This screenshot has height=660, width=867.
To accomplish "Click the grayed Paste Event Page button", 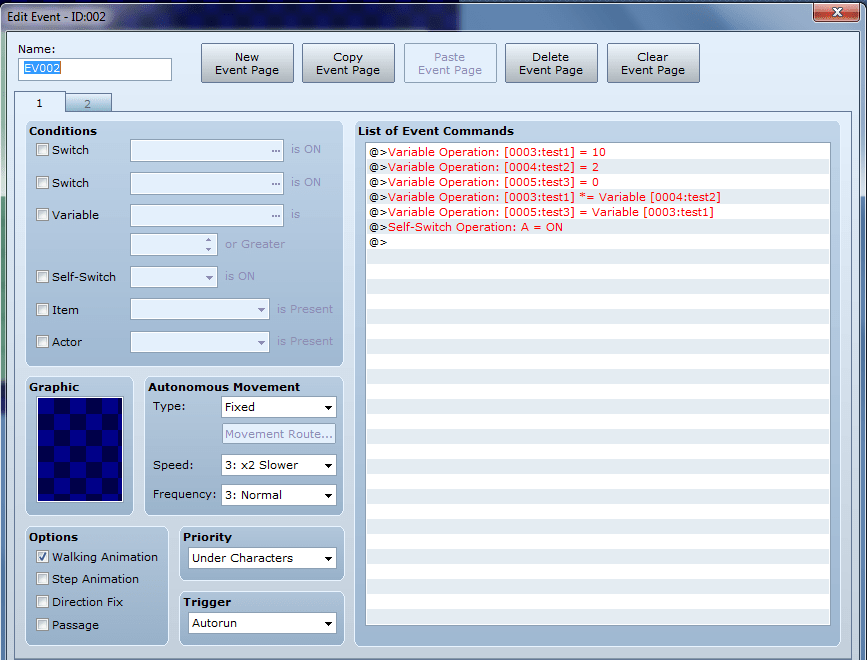I will point(450,63).
